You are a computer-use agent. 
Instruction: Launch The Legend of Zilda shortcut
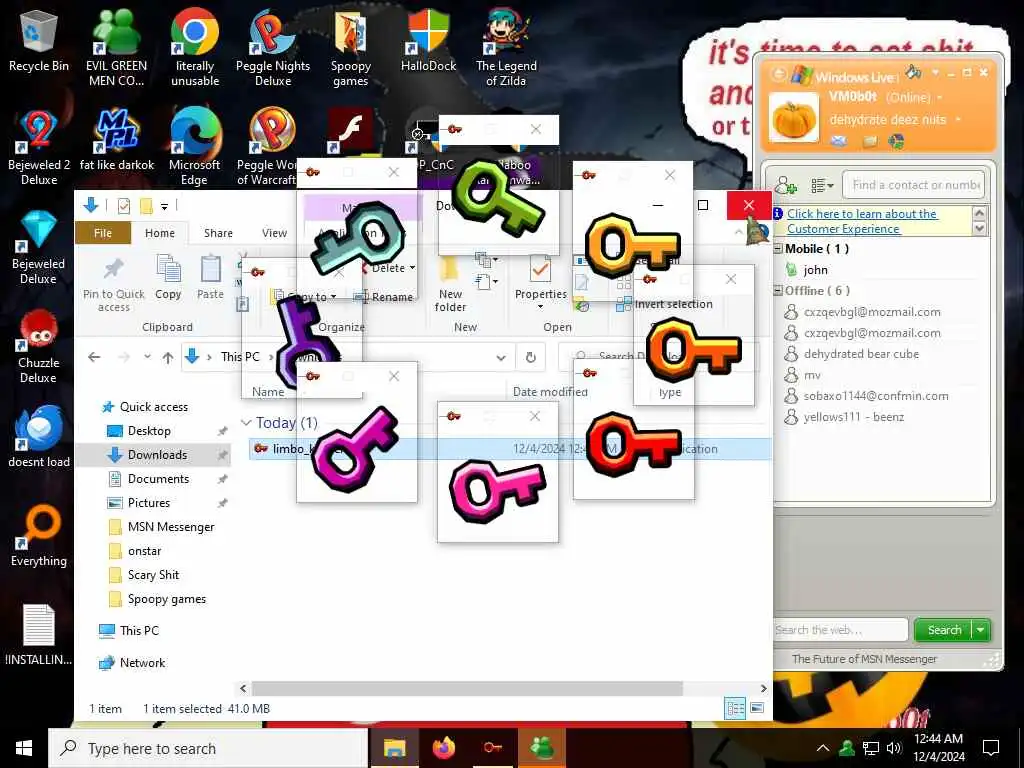pyautogui.click(x=506, y=48)
